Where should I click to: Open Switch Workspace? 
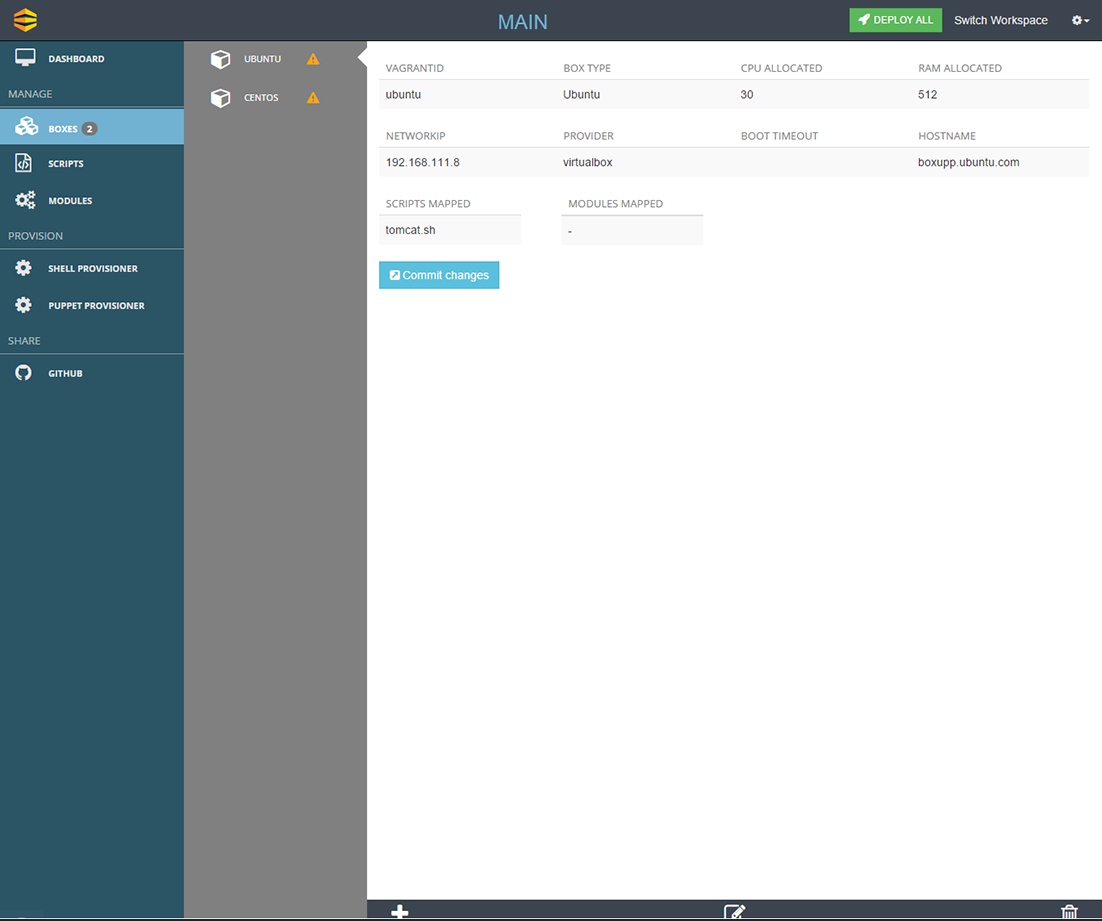(x=1000, y=20)
